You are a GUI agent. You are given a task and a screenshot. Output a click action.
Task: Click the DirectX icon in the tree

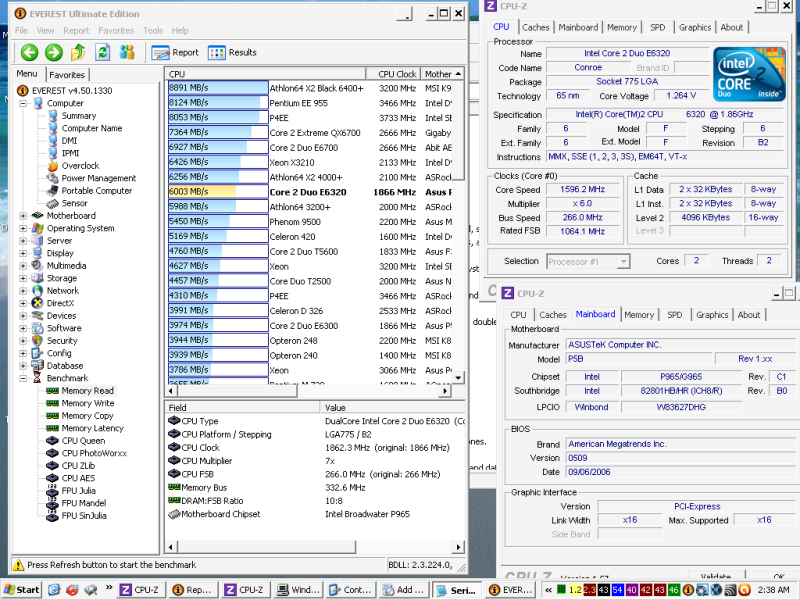click(x=37, y=303)
